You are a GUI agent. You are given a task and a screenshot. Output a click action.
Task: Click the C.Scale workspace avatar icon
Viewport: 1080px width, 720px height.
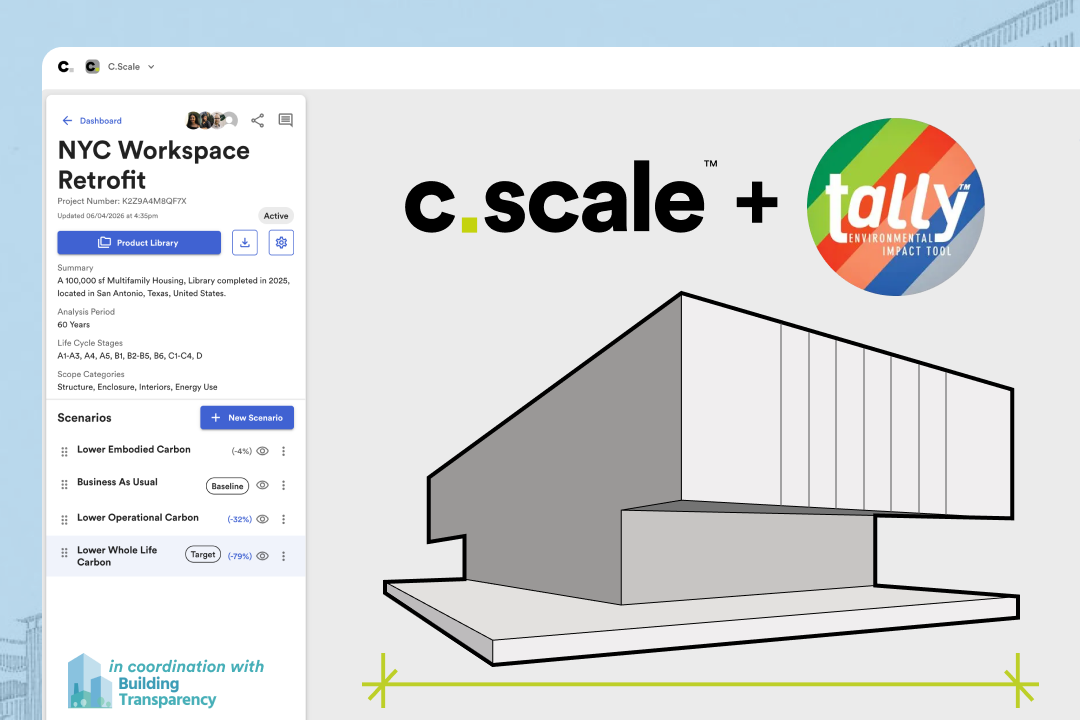tap(92, 67)
